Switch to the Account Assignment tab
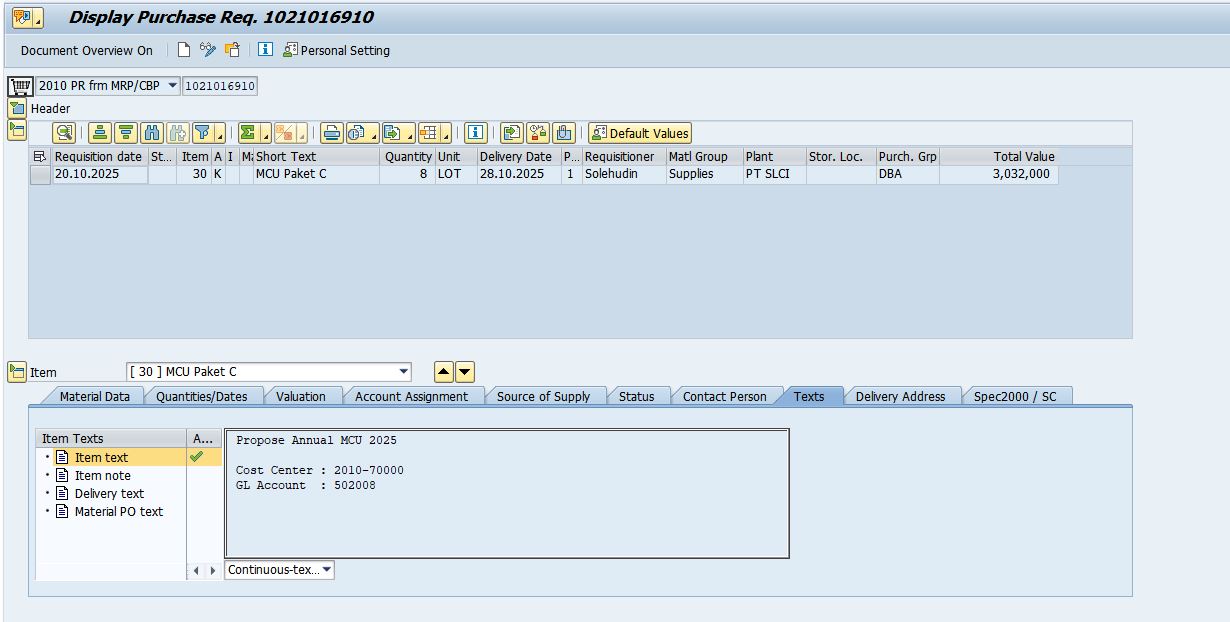The width and height of the screenshot is (1230, 622). point(411,397)
